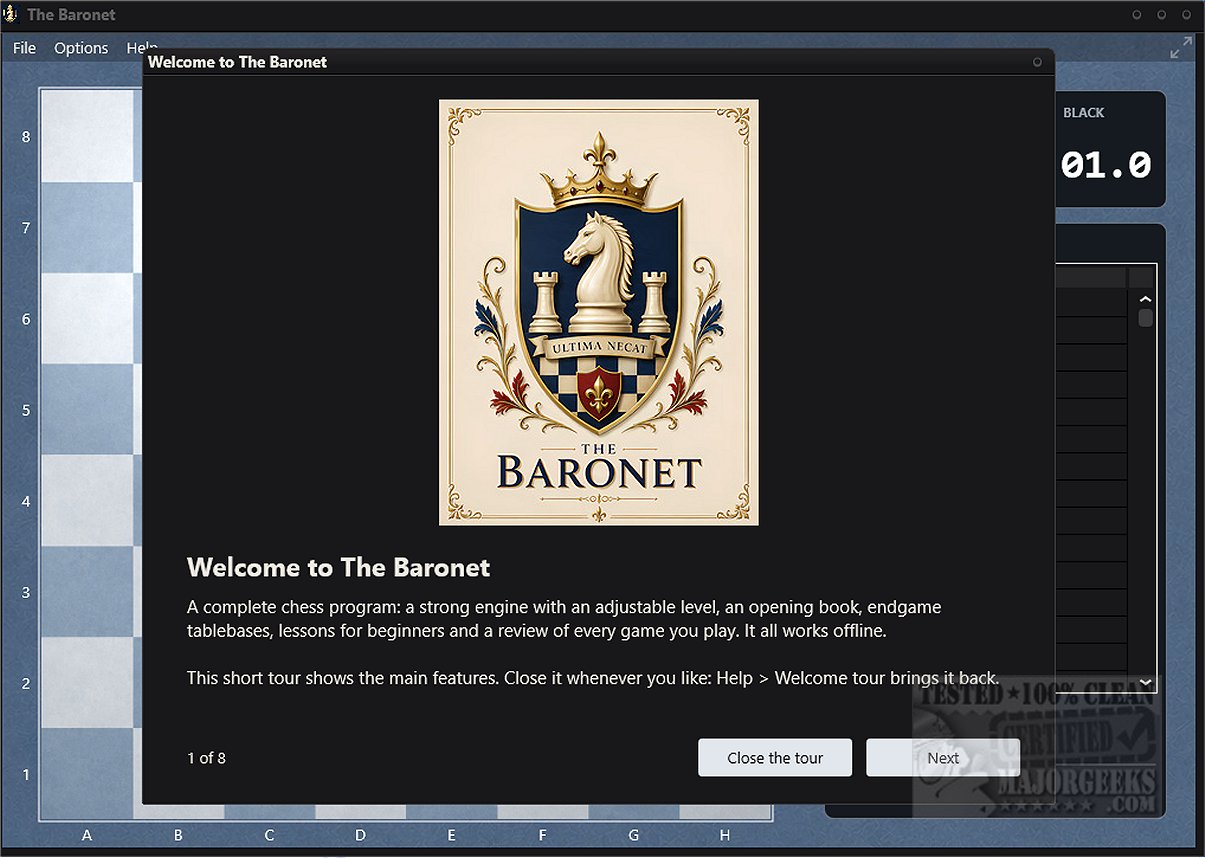This screenshot has height=858, width=1205.
Task: Click the Baronet crest logo image
Action: [598, 312]
